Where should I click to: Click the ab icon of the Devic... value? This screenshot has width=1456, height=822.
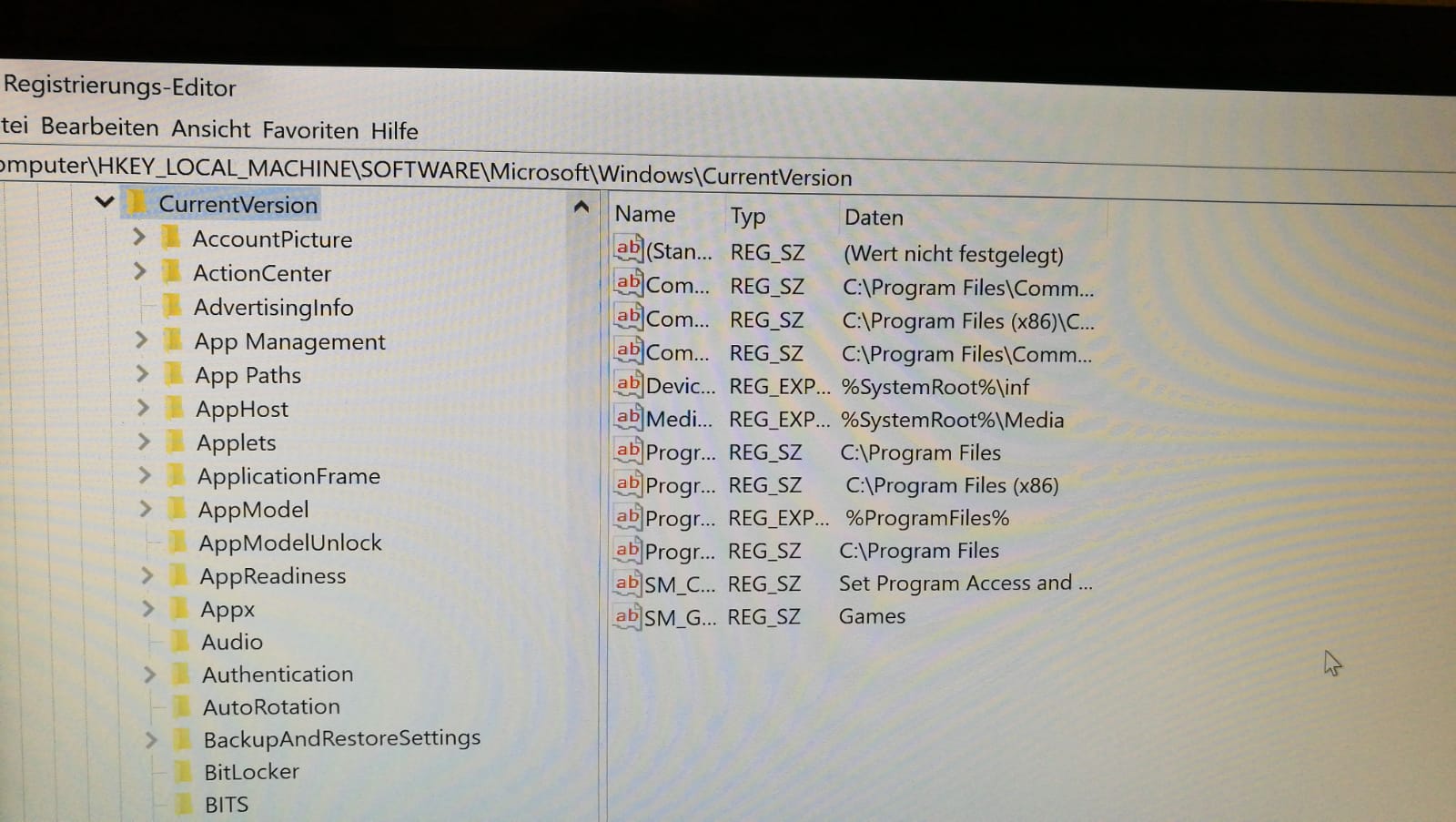[628, 384]
